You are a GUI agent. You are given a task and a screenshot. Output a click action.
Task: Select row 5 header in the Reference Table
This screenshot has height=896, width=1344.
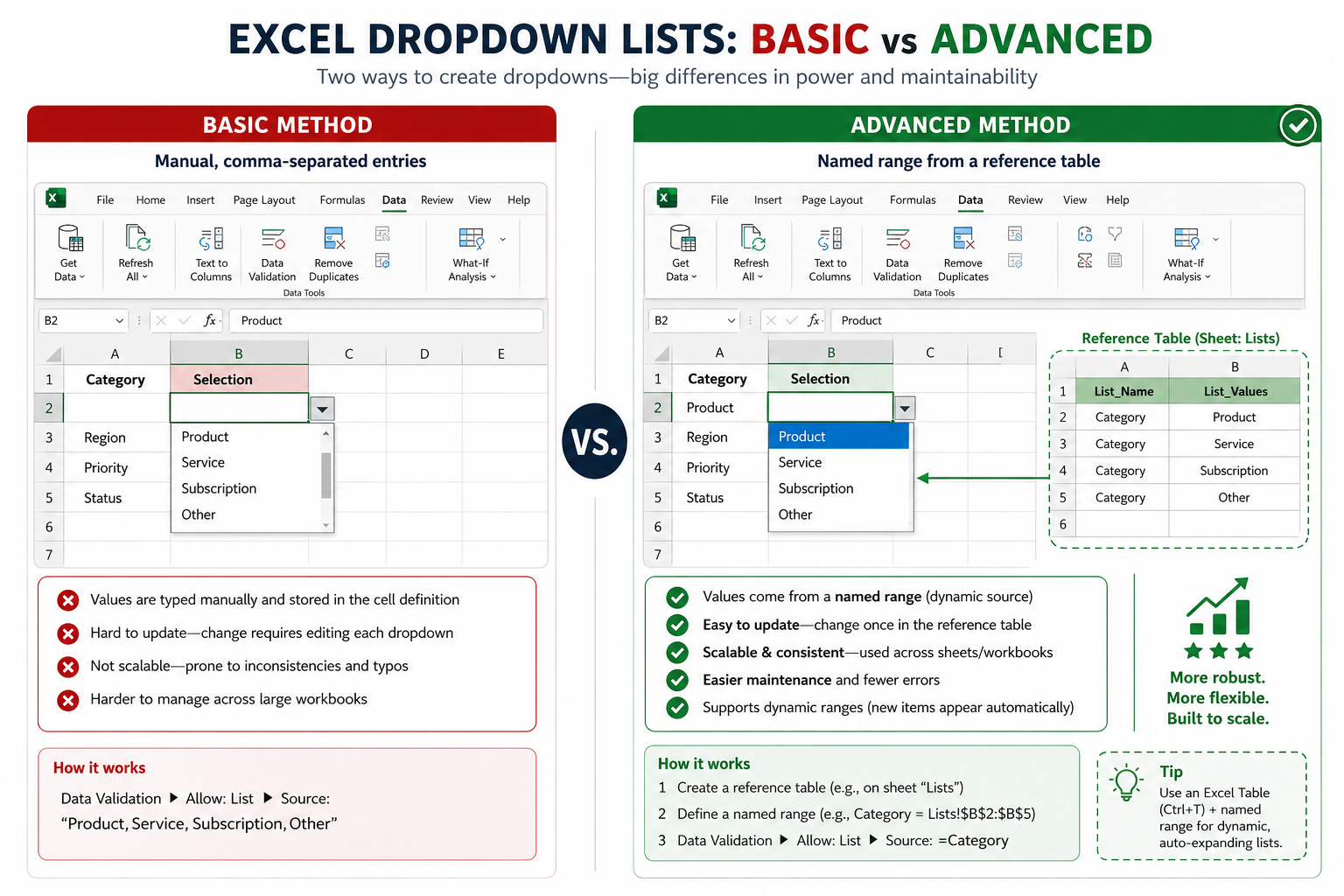click(x=1063, y=497)
